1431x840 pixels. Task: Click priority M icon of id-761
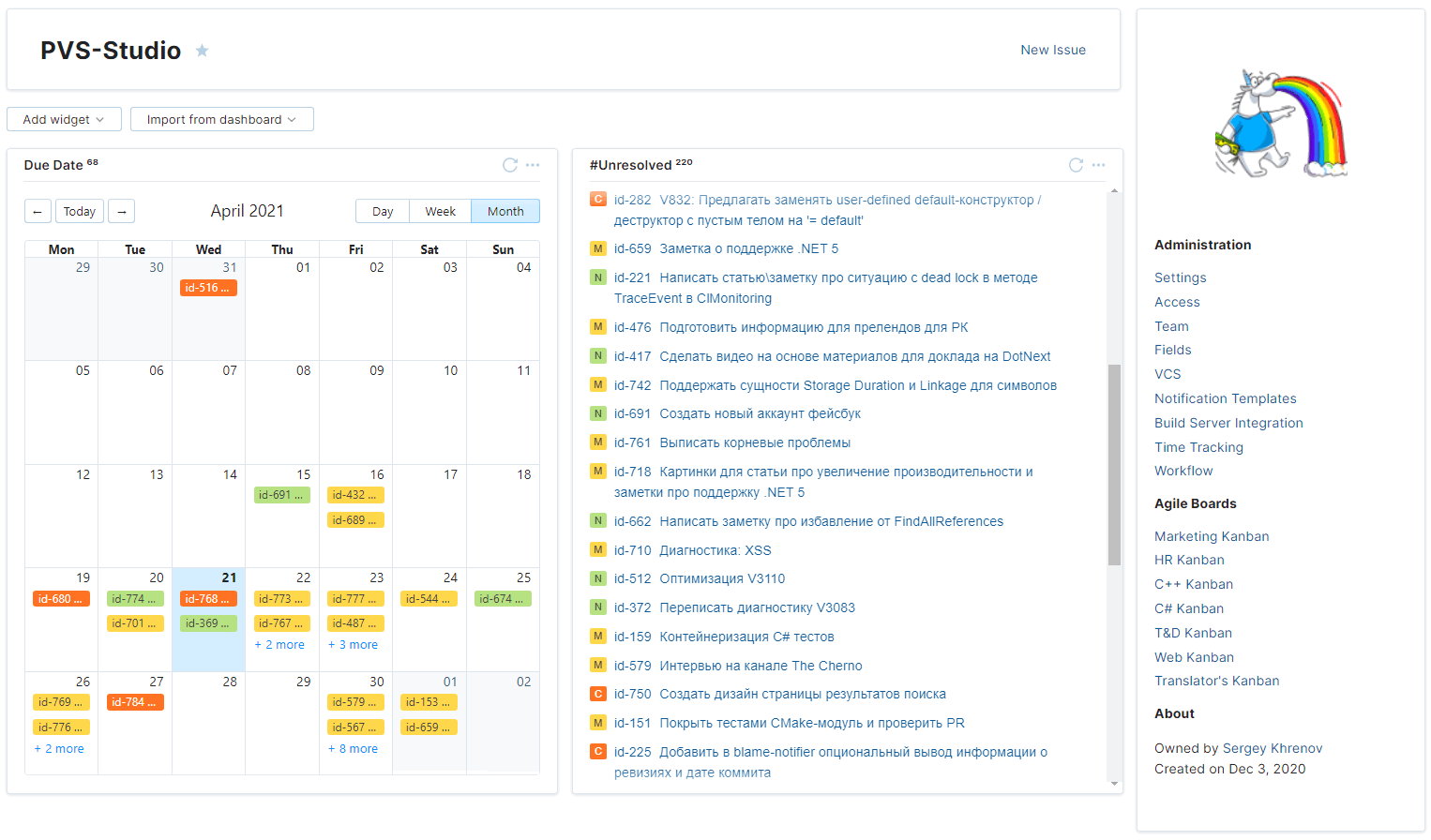tap(597, 442)
